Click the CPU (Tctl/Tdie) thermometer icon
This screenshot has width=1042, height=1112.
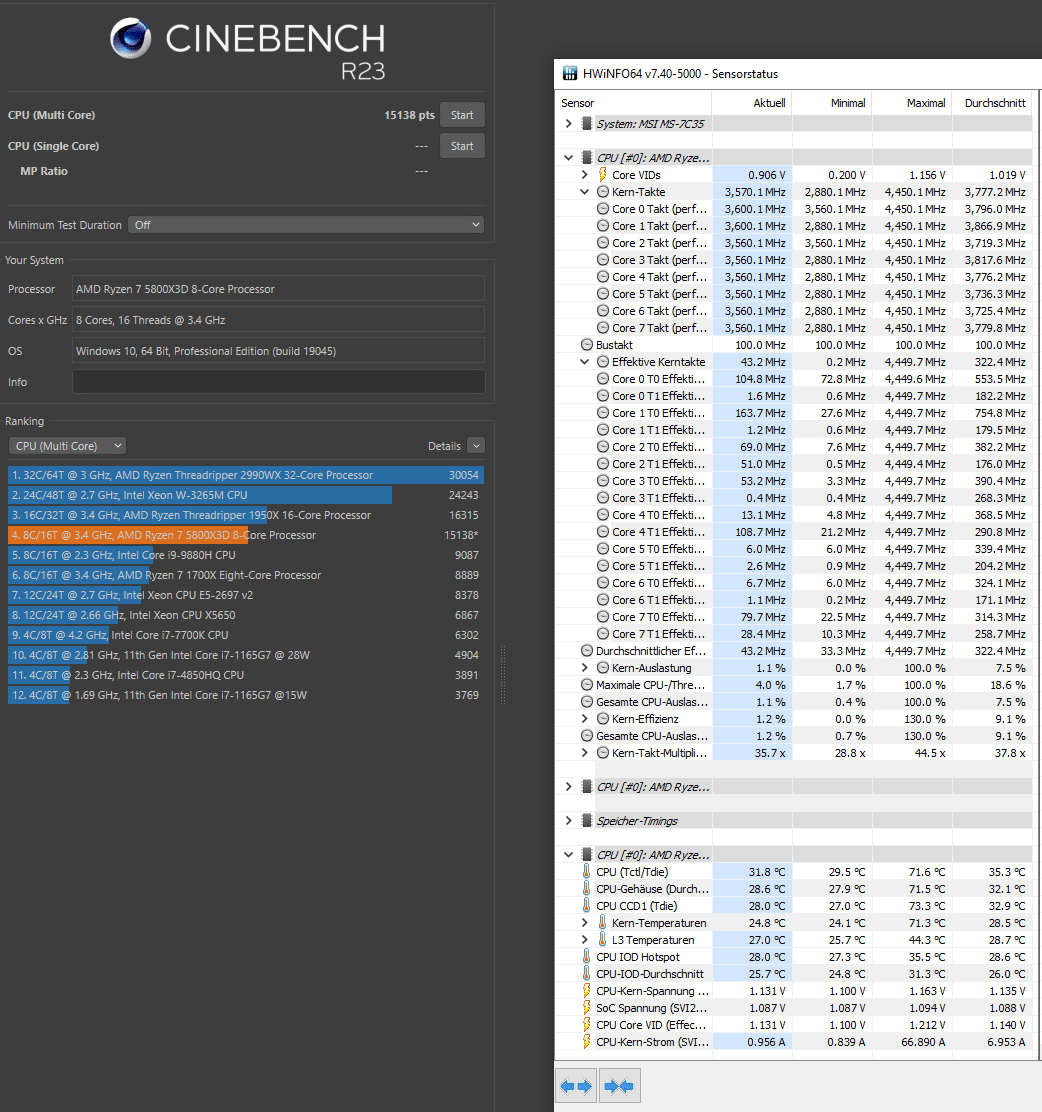pyautogui.click(x=587, y=872)
